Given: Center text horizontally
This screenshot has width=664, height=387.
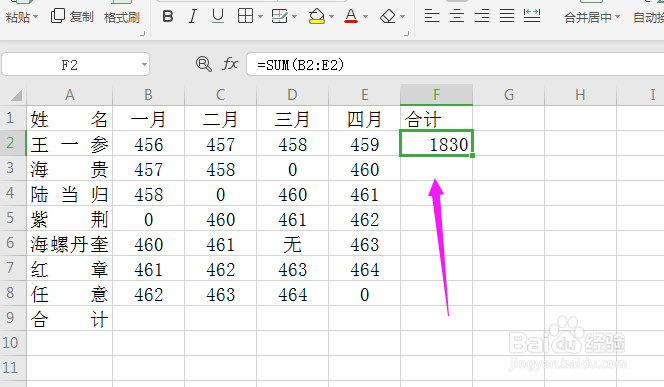Looking at the screenshot, I should point(456,16).
